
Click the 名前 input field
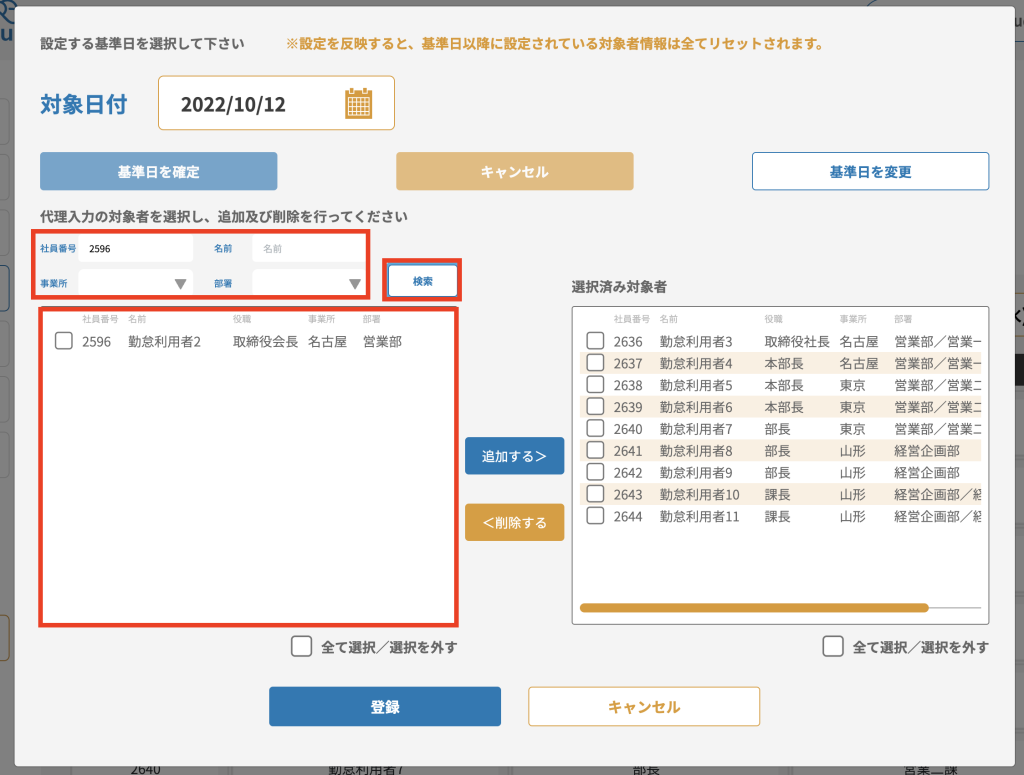[308, 248]
